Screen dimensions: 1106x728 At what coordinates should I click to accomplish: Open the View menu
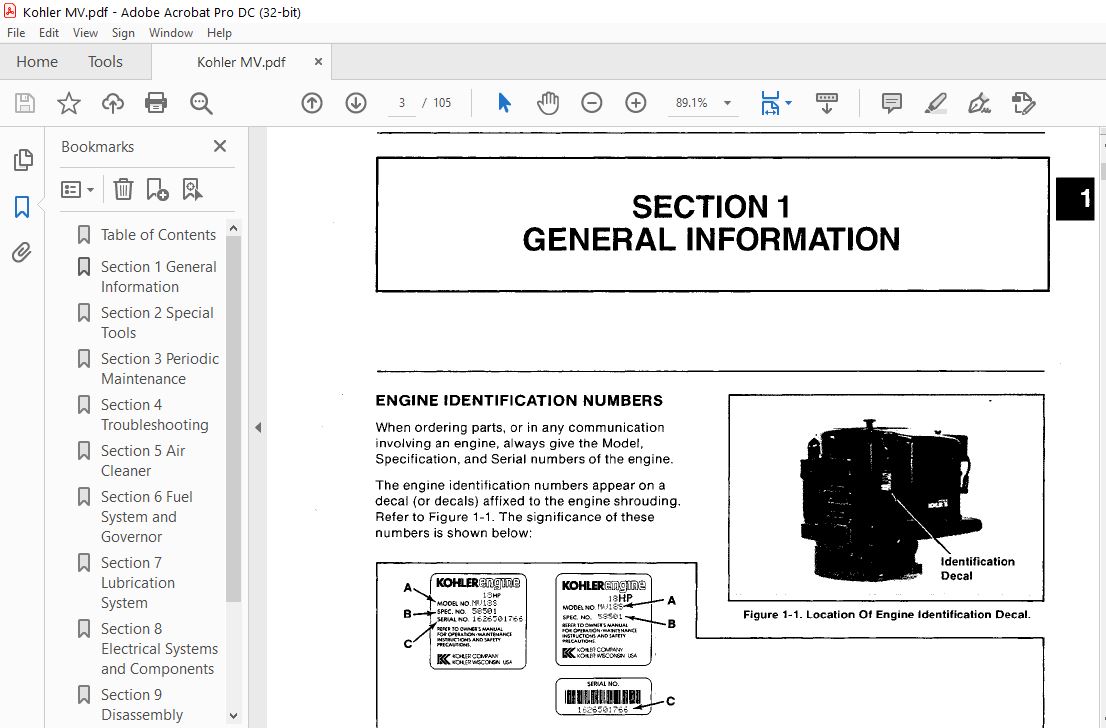pos(85,32)
